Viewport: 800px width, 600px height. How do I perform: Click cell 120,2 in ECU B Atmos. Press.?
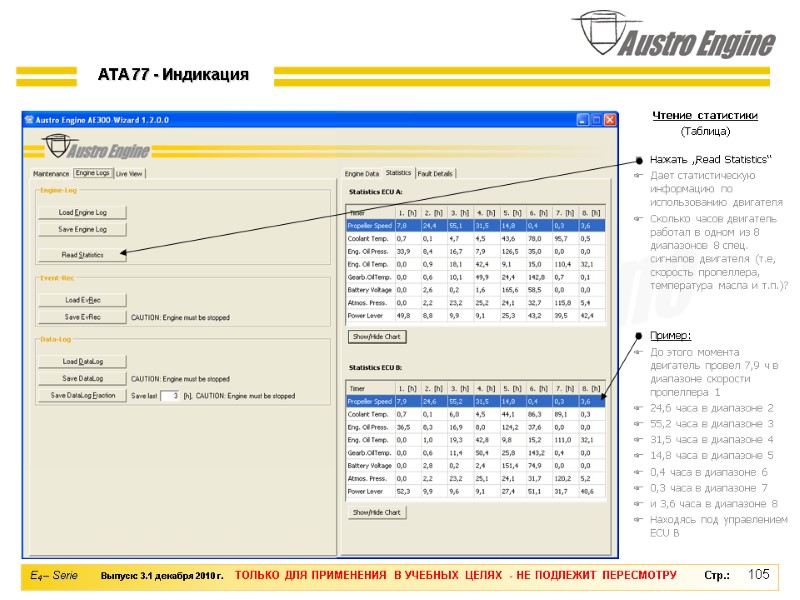click(x=566, y=479)
